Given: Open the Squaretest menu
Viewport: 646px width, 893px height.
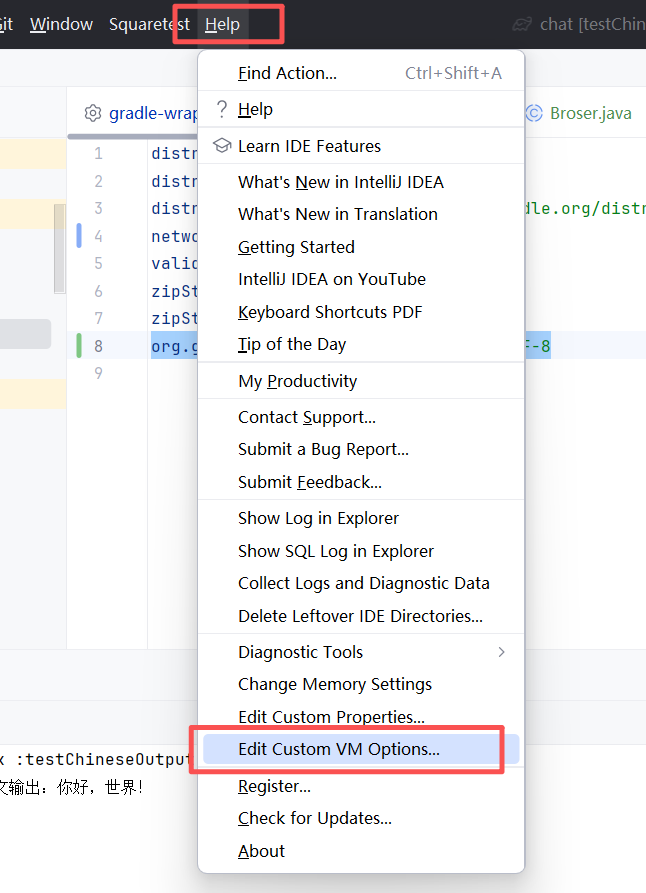Looking at the screenshot, I should (149, 24).
